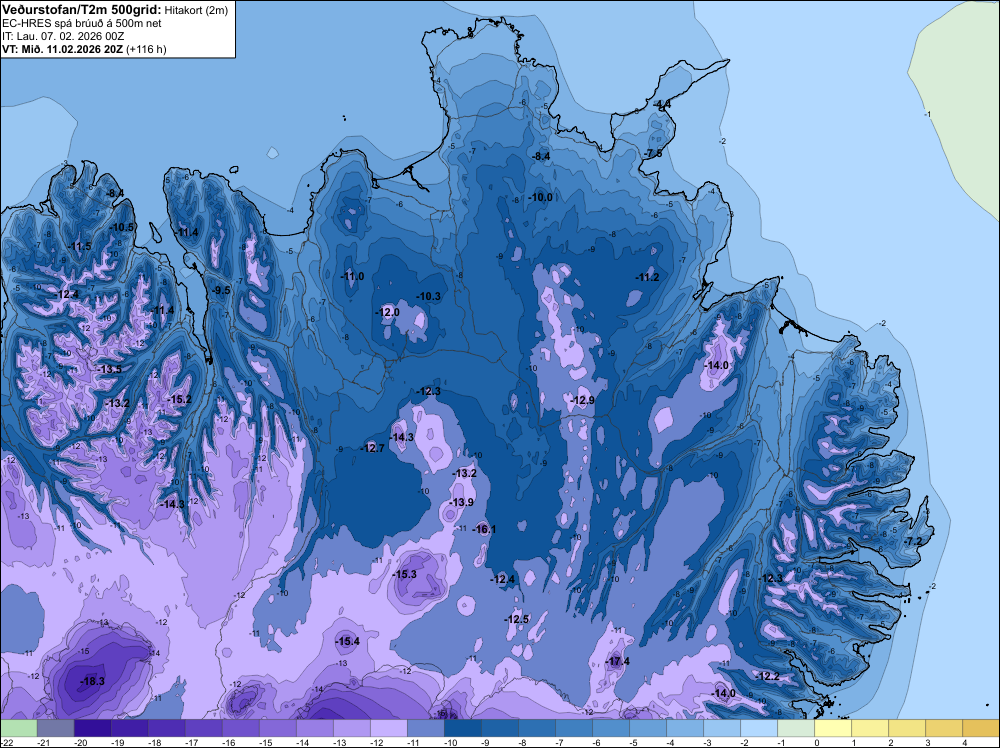Select the -9.5 temperature label
This screenshot has height=748, width=1000.
pos(221,290)
